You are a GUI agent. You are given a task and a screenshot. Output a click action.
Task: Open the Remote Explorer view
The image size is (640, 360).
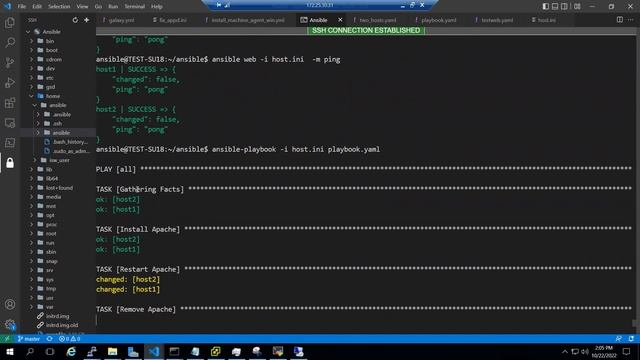pyautogui.click(x=10, y=123)
